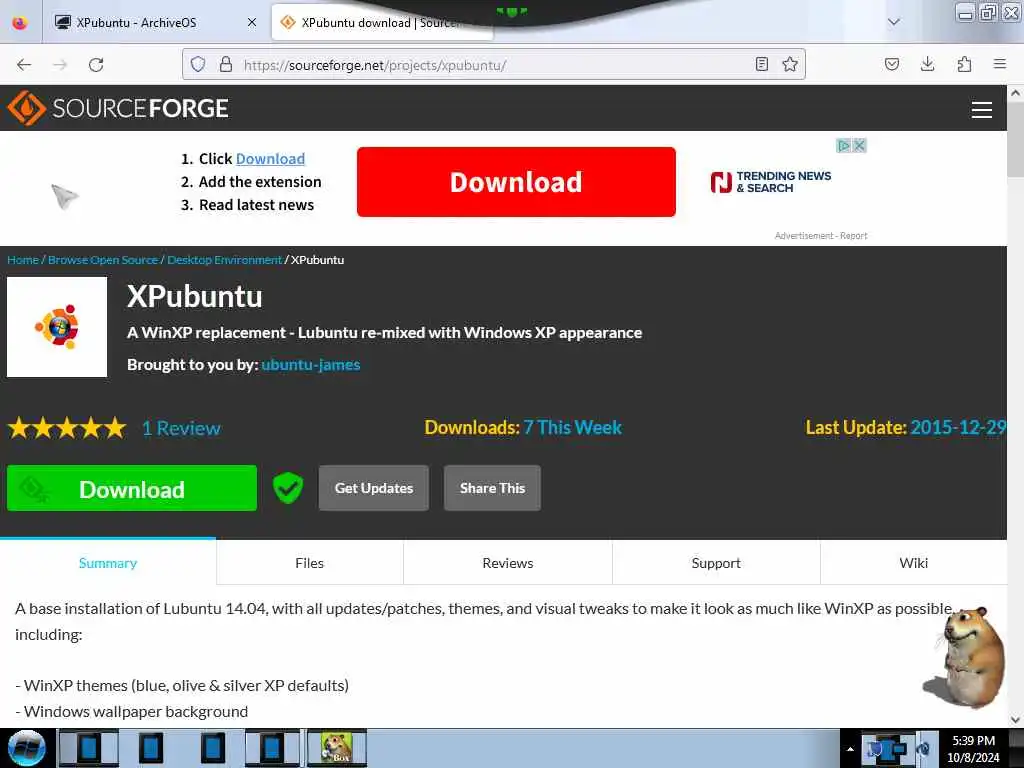Click the forward navigation arrow
This screenshot has height=768, width=1024.
coord(60,65)
